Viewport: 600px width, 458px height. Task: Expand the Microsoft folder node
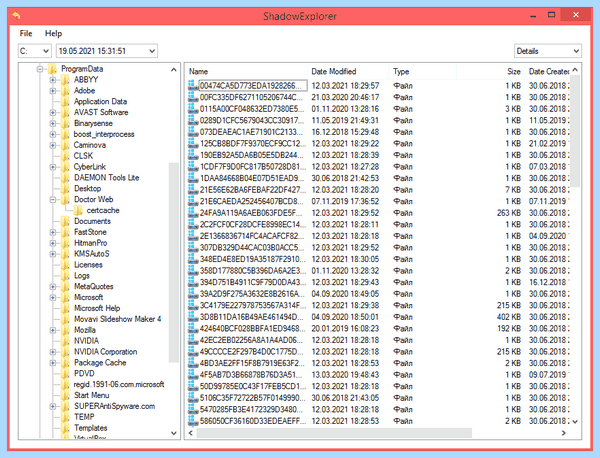(52, 298)
